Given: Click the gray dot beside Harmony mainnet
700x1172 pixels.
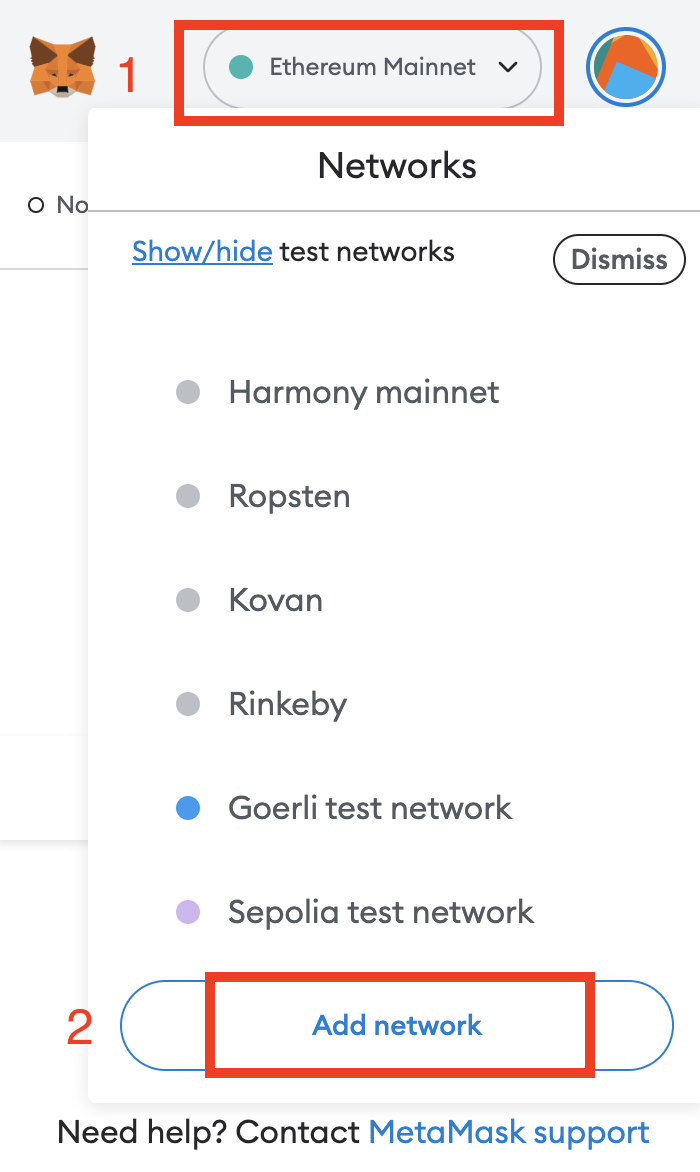Looking at the screenshot, I should [x=188, y=392].
